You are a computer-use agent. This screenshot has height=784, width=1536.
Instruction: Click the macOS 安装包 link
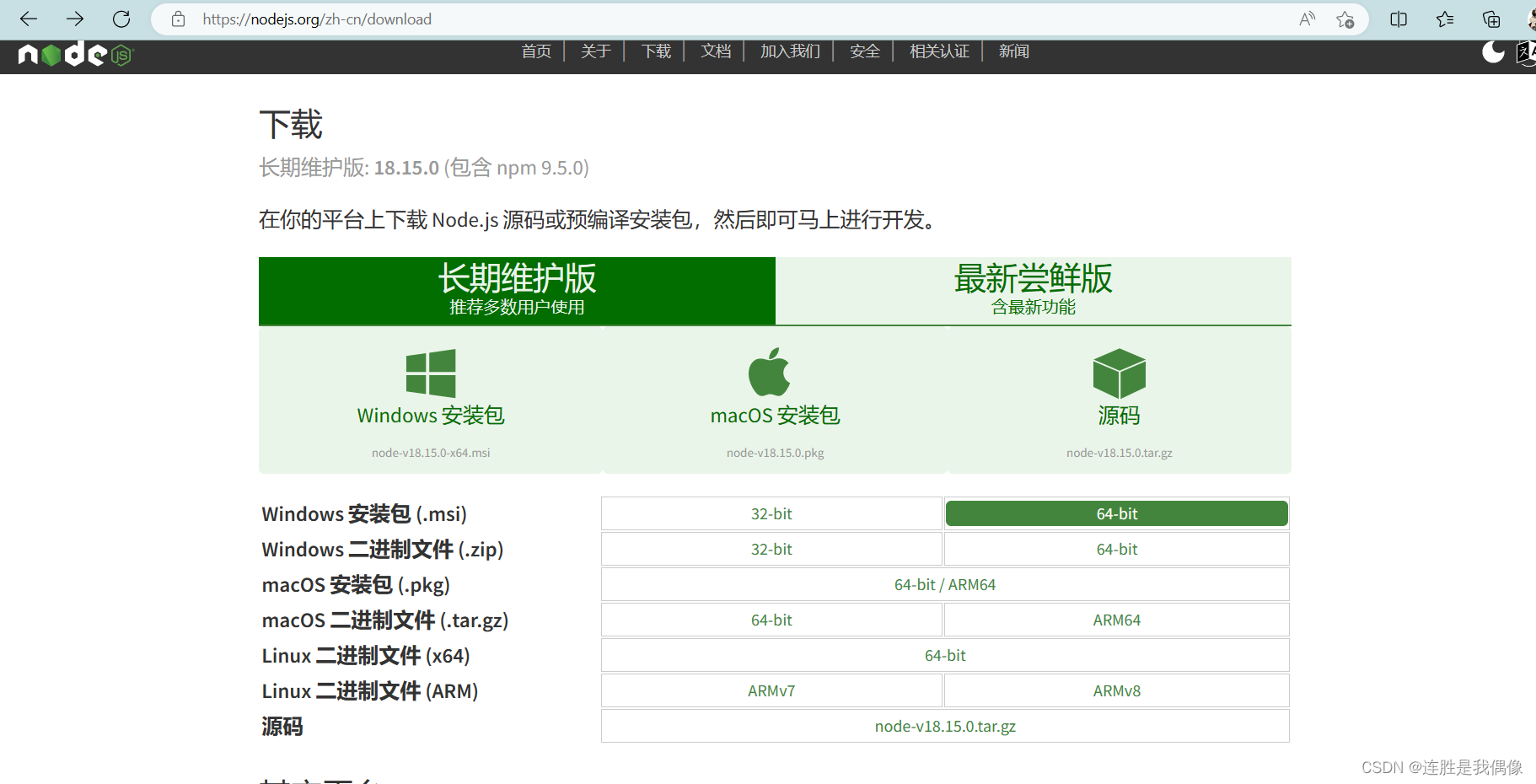click(775, 416)
